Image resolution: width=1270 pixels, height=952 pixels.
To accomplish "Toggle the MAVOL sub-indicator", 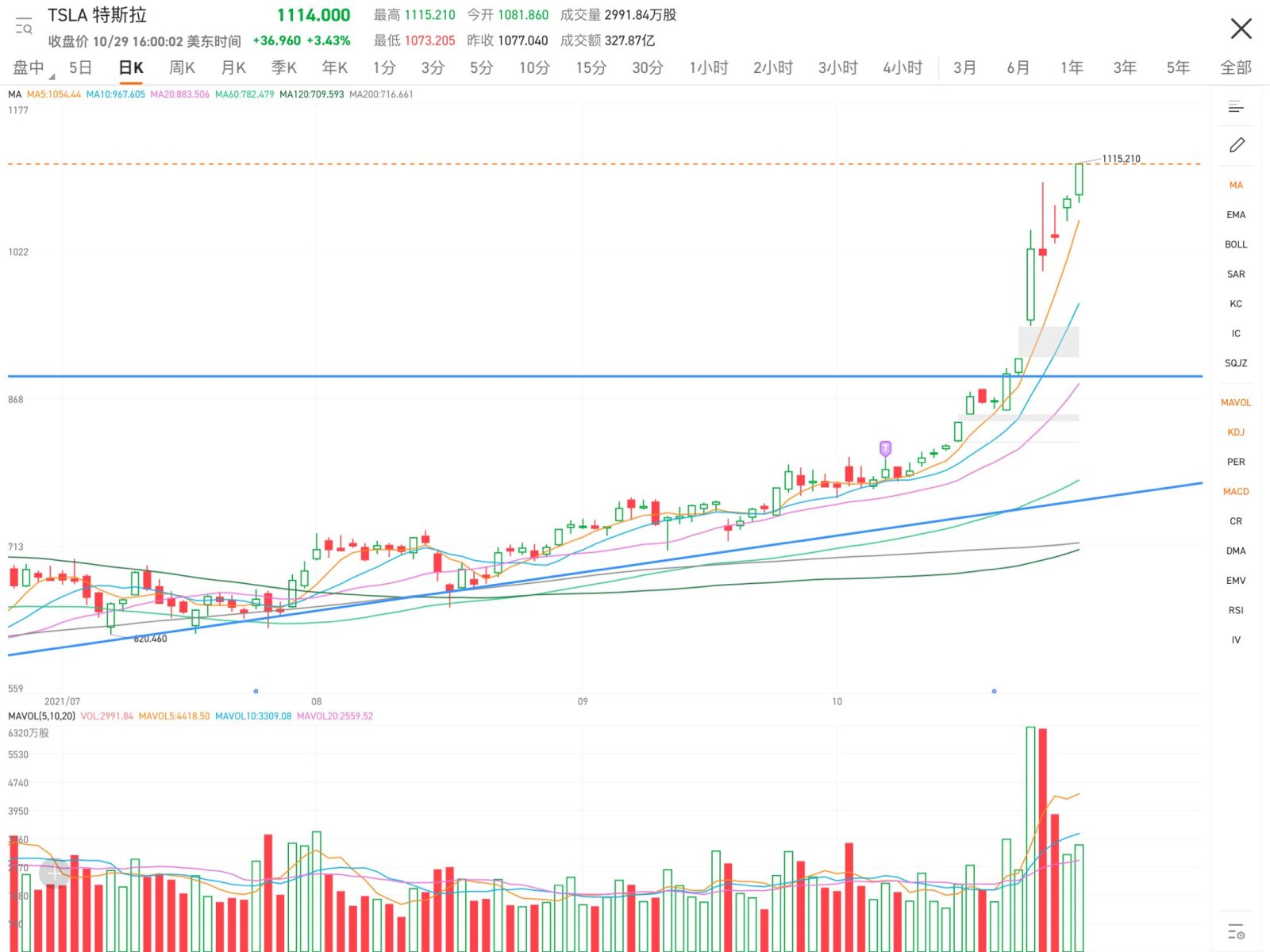I will click(1236, 403).
